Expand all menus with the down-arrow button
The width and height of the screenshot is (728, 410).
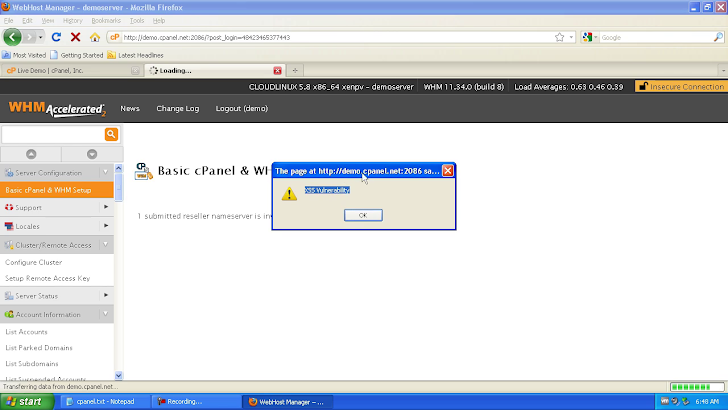click(92, 154)
